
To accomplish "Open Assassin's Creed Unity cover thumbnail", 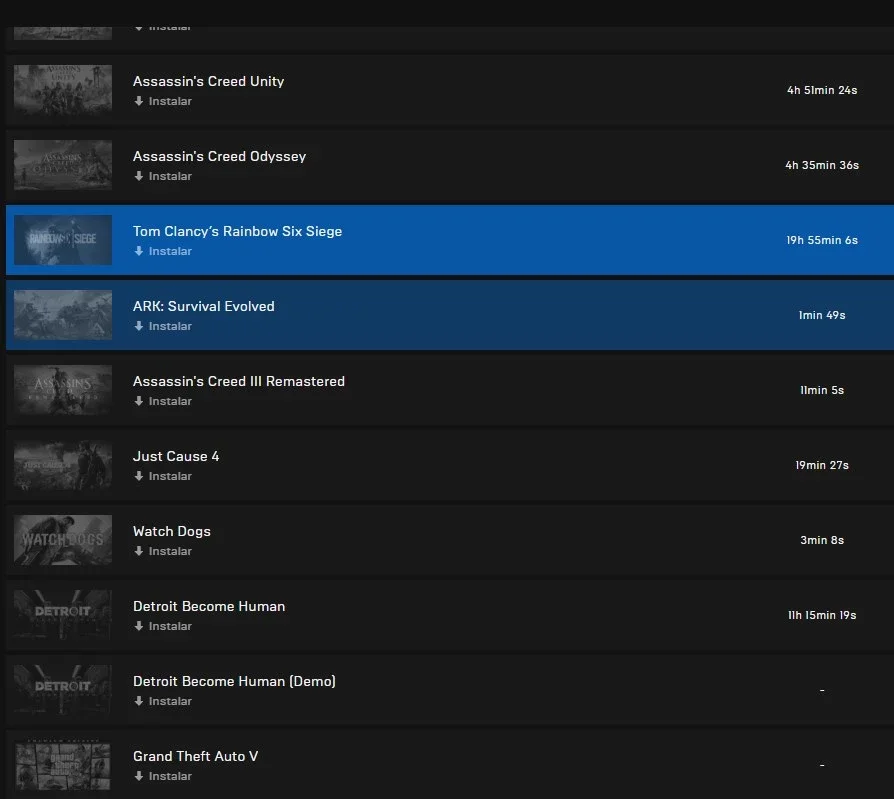I will point(63,90).
